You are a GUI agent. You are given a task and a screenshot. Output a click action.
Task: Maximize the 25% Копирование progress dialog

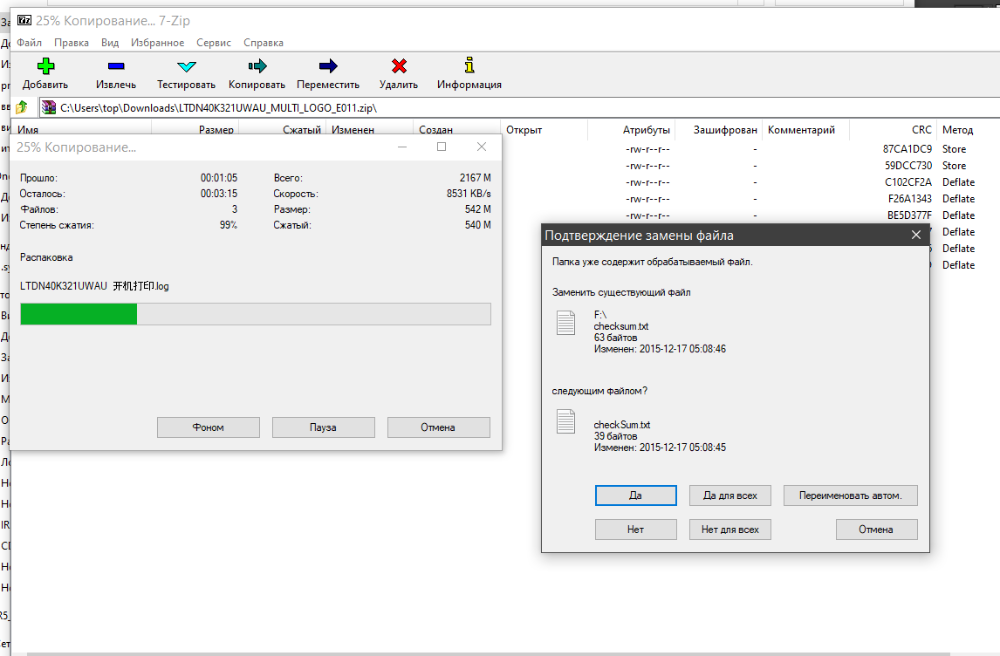[441, 147]
